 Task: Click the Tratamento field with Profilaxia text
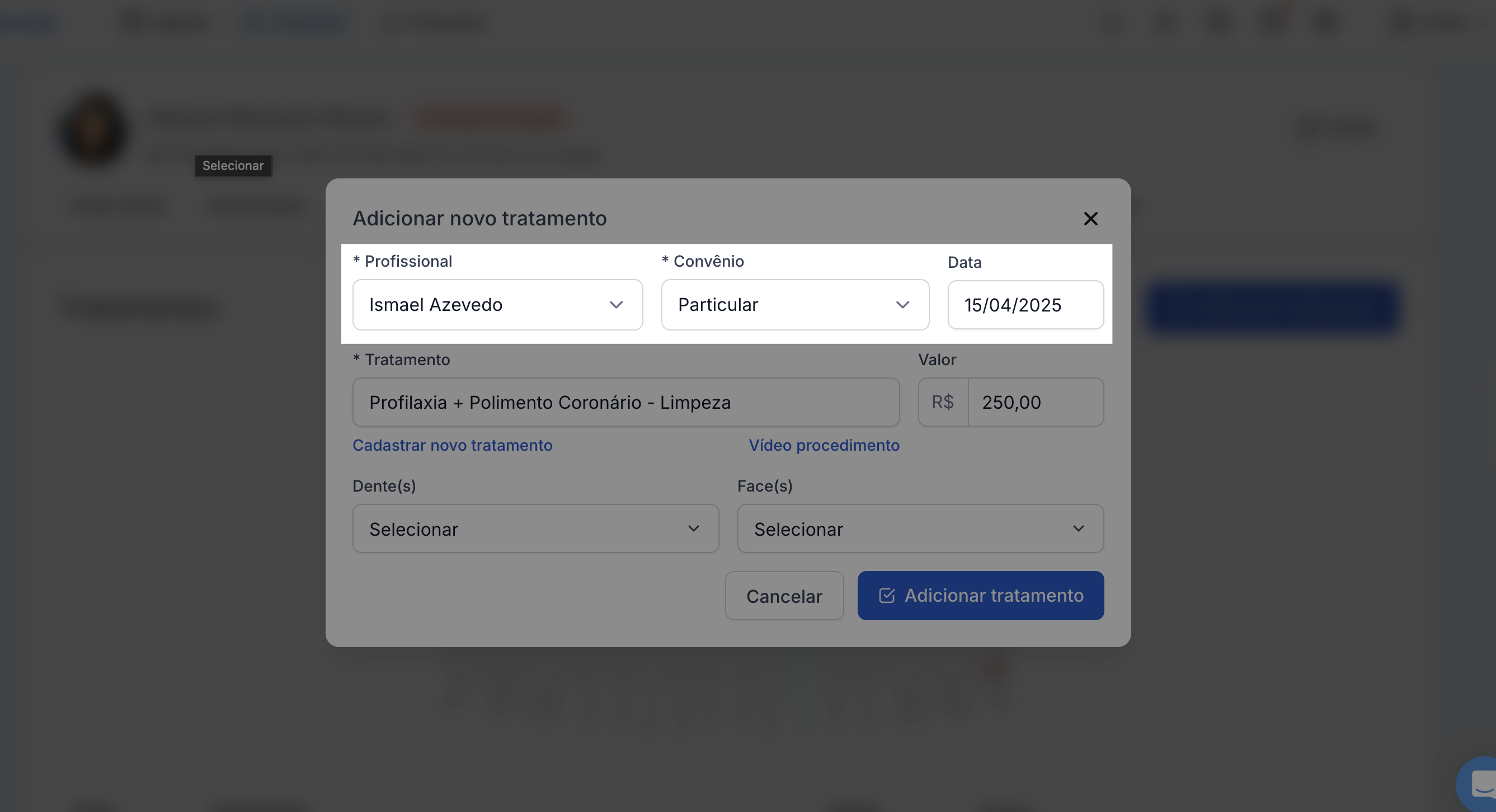point(625,402)
